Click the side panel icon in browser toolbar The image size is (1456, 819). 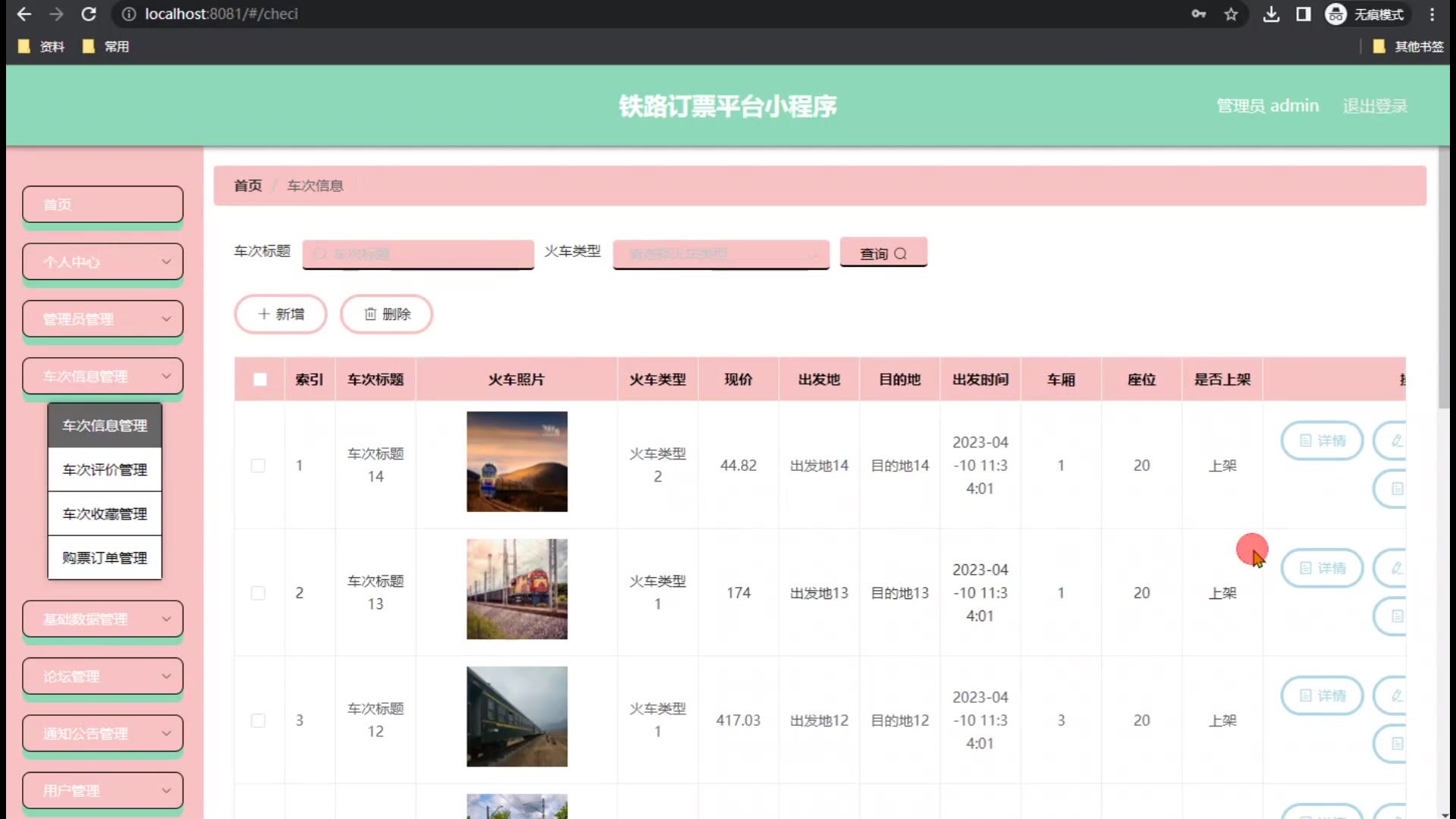1303,14
